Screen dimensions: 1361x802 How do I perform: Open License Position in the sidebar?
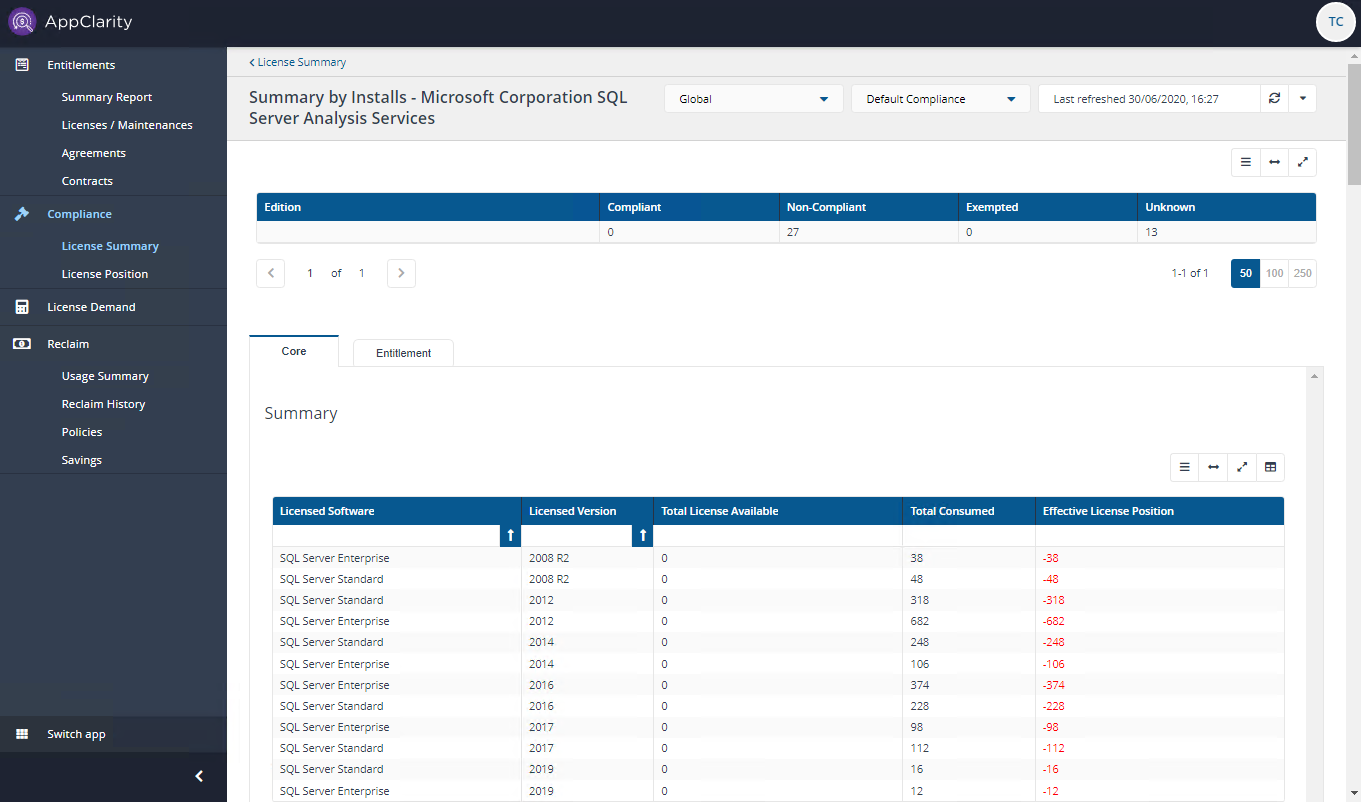(x=105, y=274)
